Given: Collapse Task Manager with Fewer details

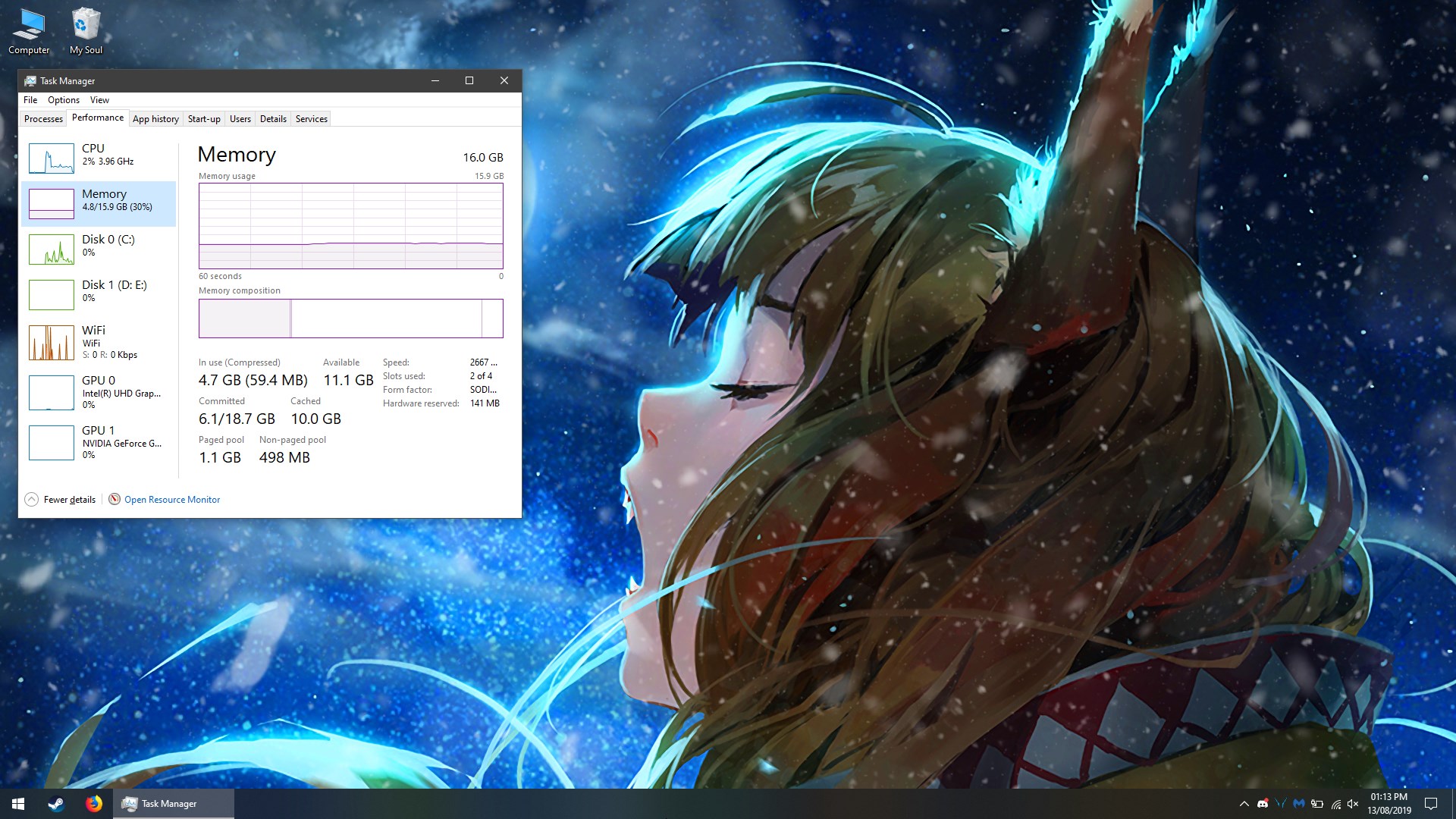Looking at the screenshot, I should coord(61,499).
